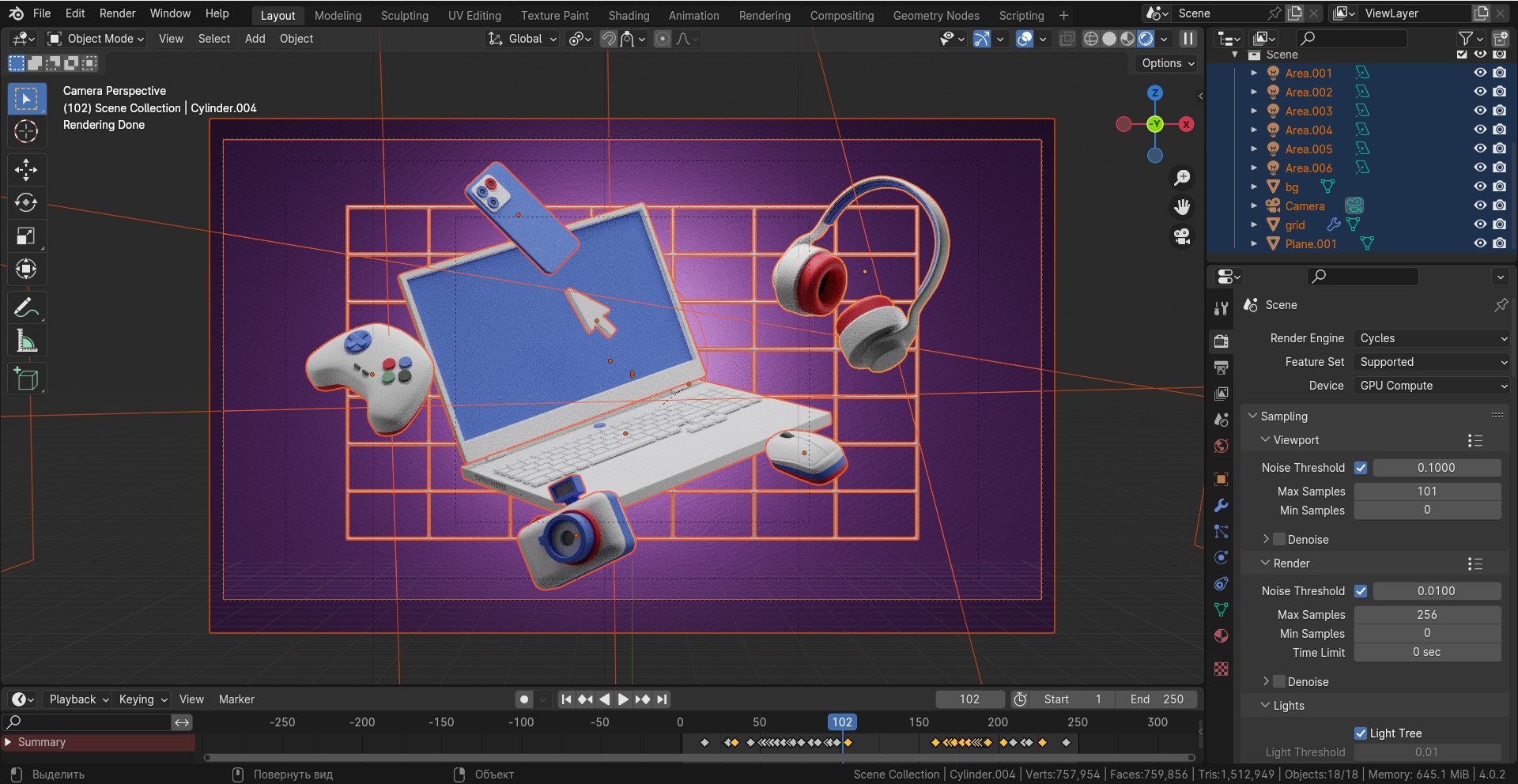This screenshot has width=1518, height=784.
Task: Open the Device GPU Compute dropdown
Action: click(1432, 386)
